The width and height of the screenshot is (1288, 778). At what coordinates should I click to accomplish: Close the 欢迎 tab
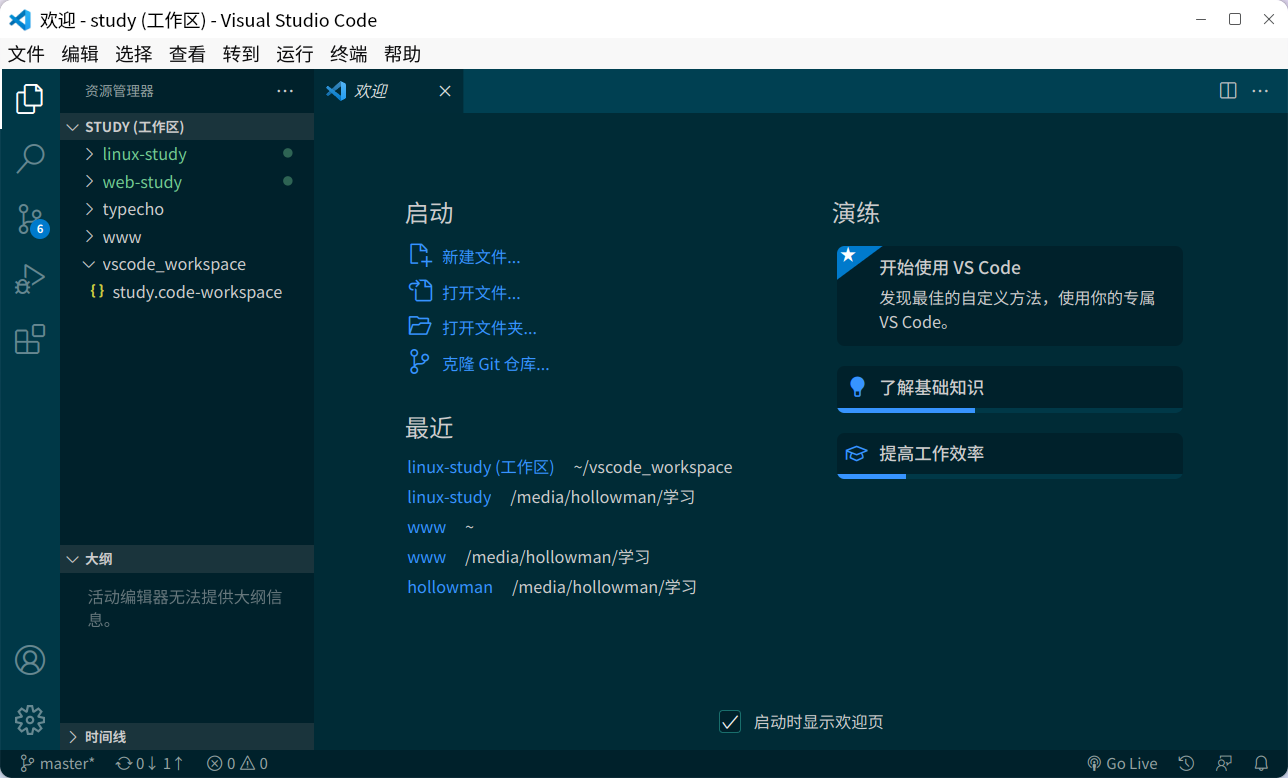[x=445, y=91]
